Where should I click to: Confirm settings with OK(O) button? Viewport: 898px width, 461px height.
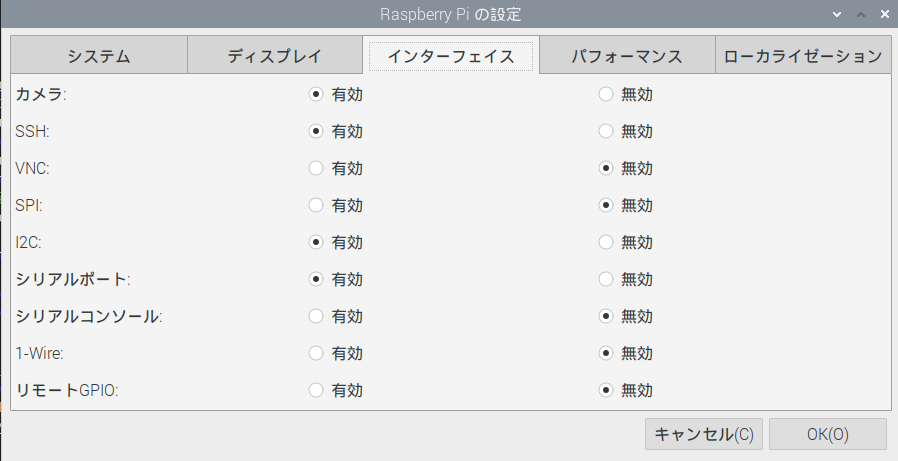coord(827,434)
